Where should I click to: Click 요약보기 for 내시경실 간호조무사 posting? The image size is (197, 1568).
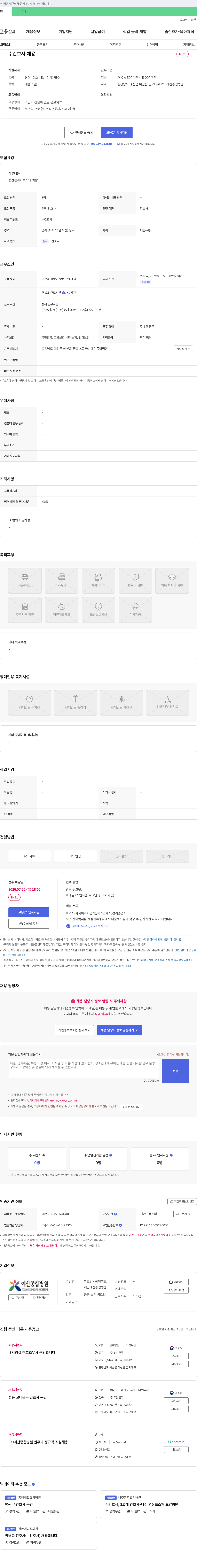point(176,1355)
